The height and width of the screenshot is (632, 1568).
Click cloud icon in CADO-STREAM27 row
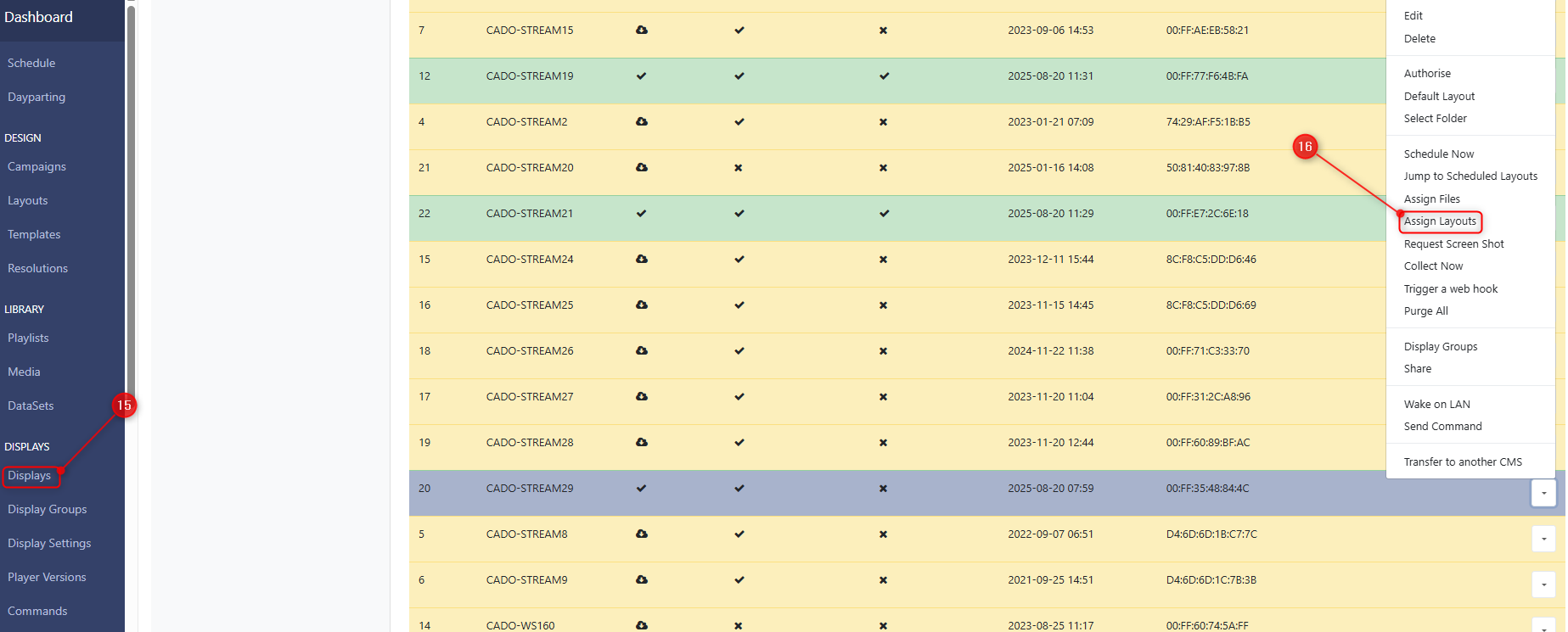click(x=642, y=396)
